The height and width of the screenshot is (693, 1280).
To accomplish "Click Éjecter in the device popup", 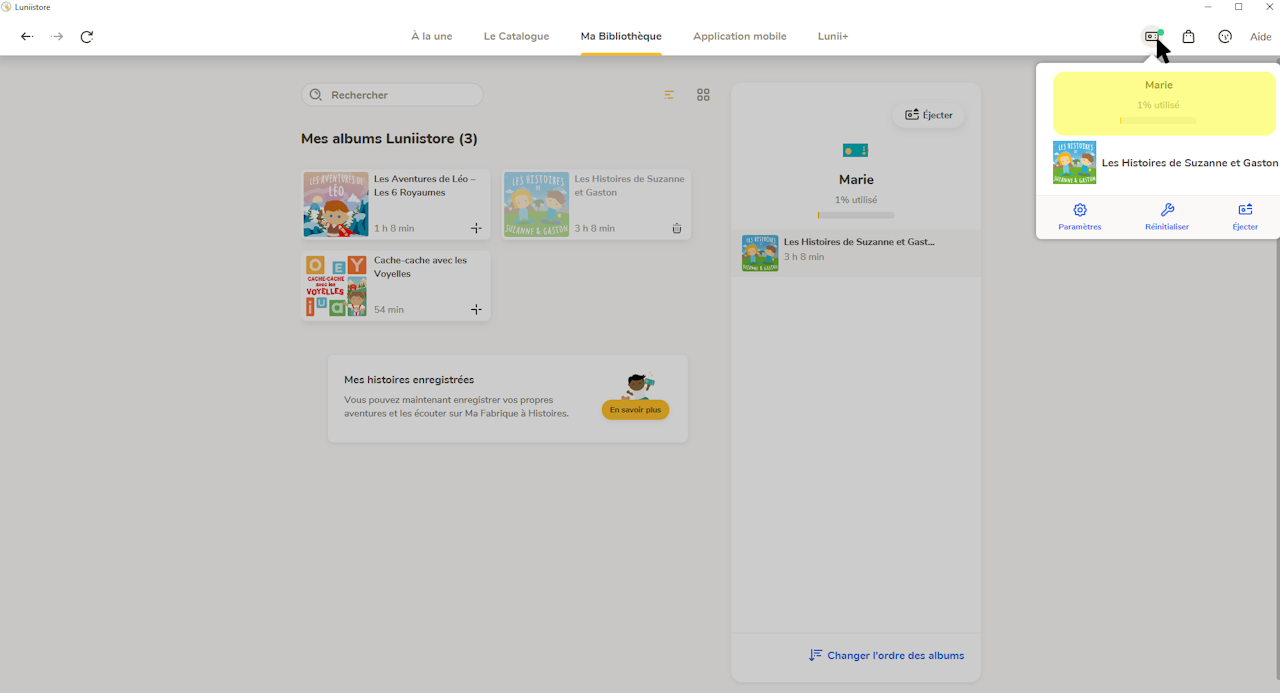I will click(x=1245, y=217).
